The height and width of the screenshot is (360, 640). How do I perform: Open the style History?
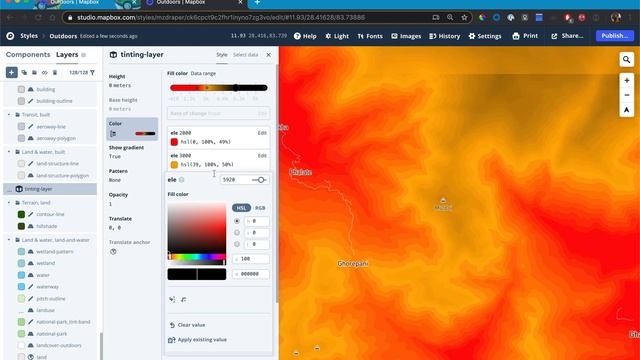click(x=444, y=36)
